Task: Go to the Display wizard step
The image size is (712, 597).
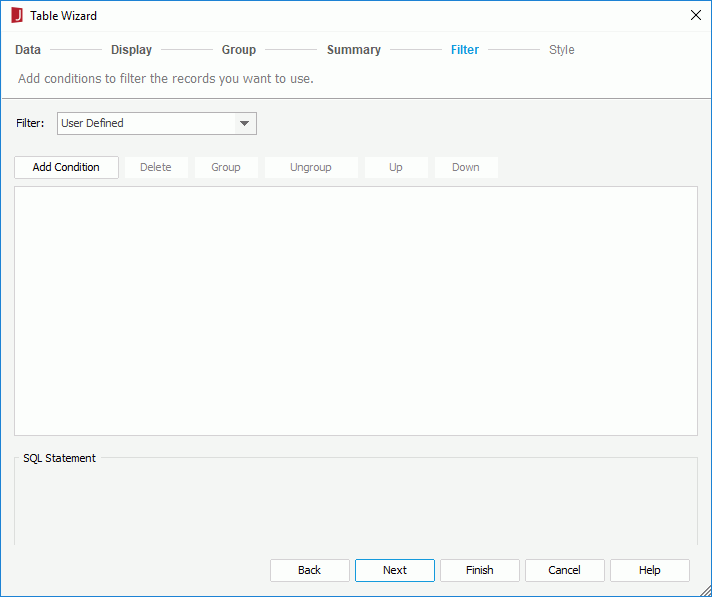Action: [x=131, y=49]
